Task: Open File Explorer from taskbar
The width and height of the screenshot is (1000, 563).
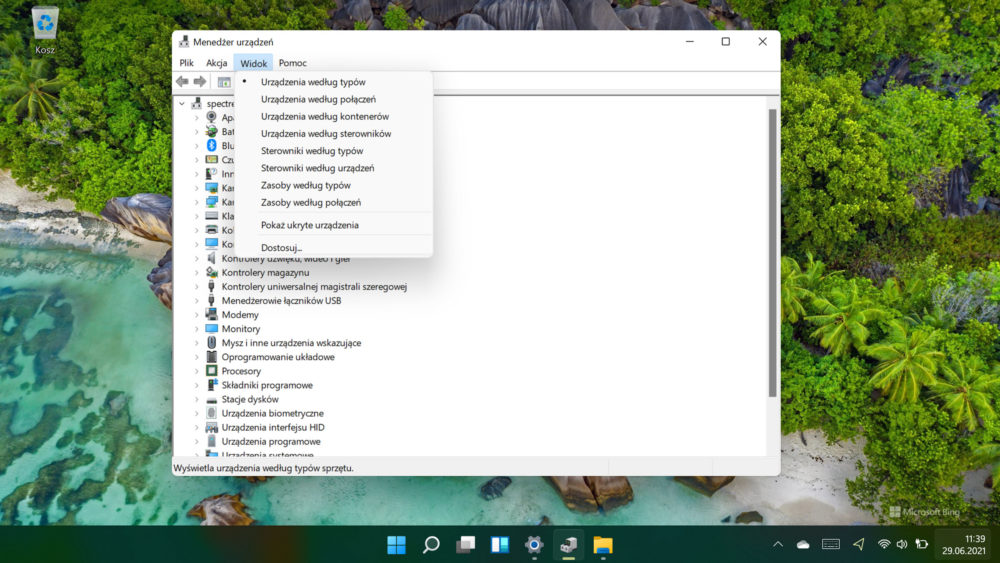Action: [x=603, y=545]
